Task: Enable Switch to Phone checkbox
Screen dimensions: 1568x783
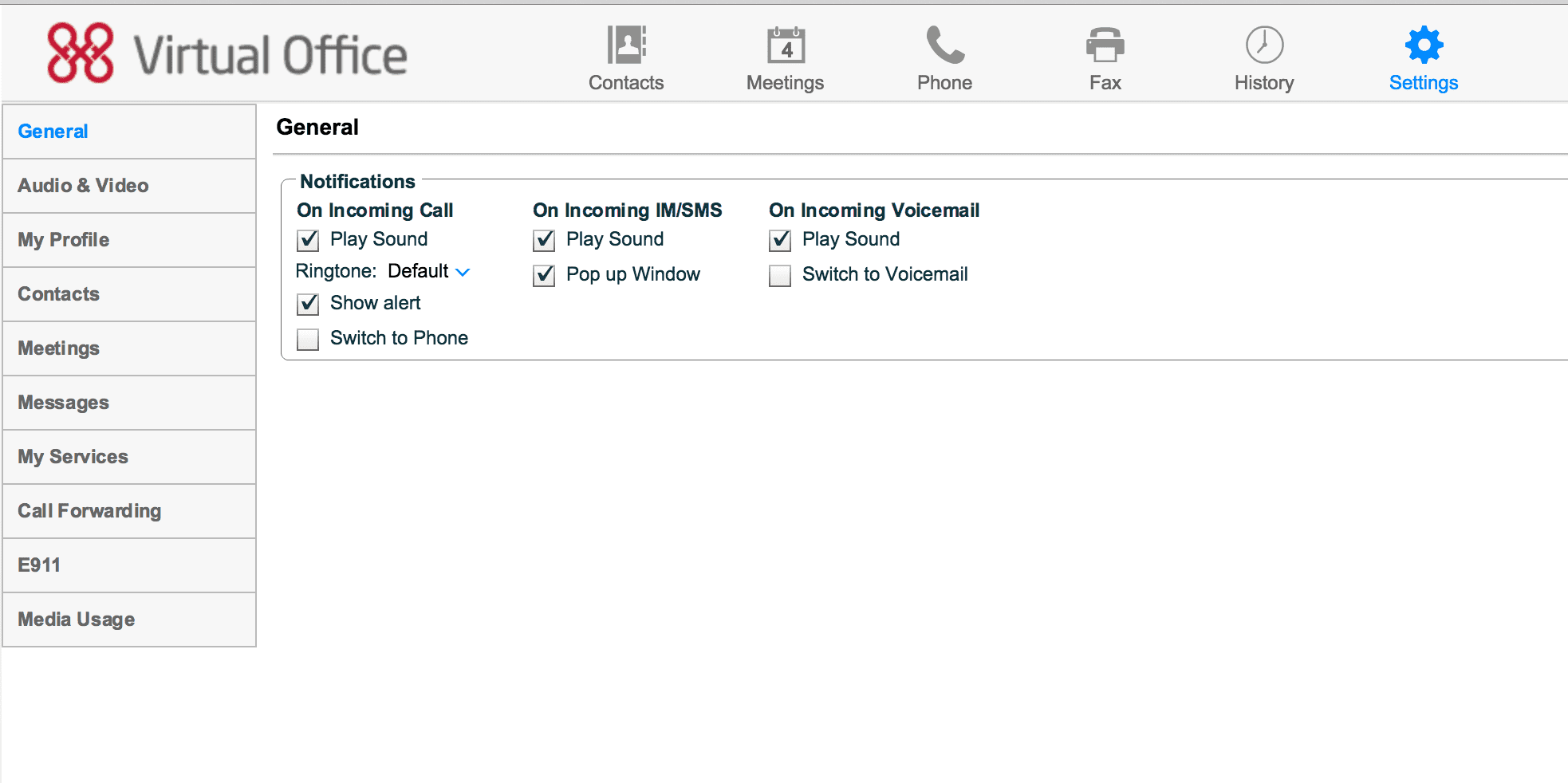Action: 308,339
